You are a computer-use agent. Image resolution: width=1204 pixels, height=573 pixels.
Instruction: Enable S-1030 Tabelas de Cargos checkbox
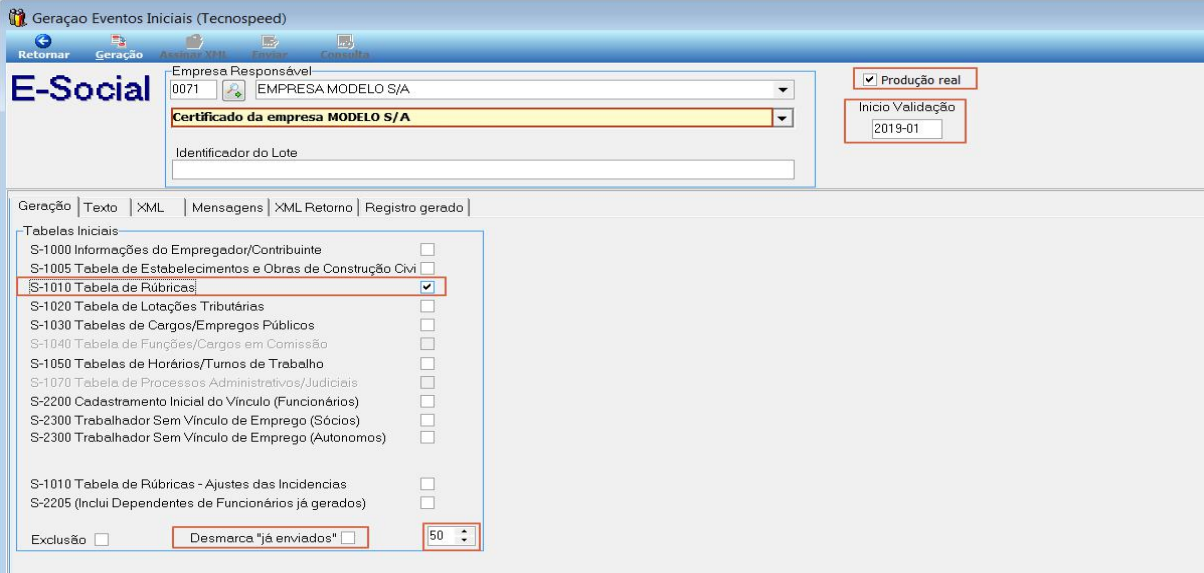(x=427, y=325)
